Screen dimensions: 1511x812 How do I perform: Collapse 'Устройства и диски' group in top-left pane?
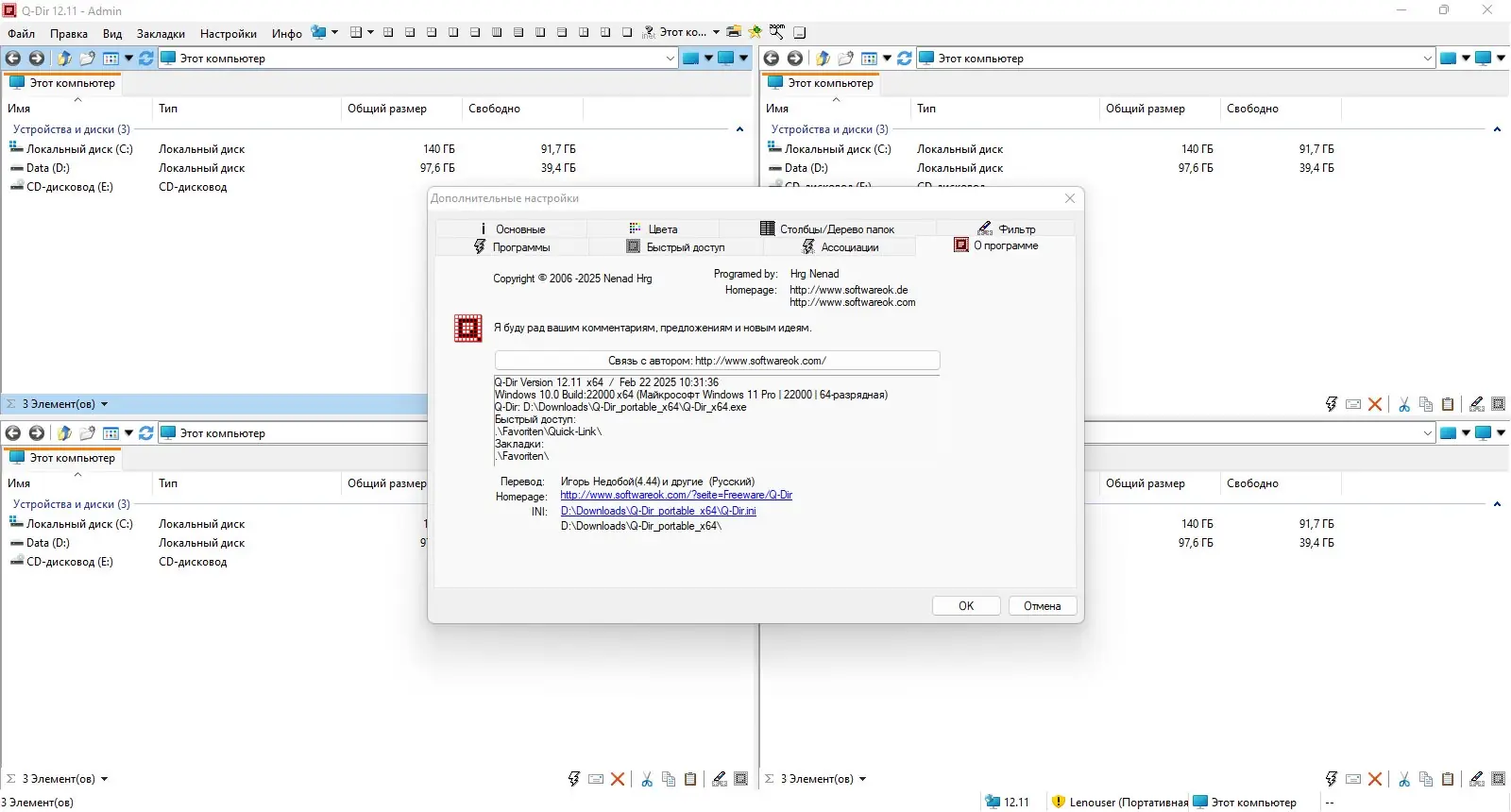coord(739,129)
